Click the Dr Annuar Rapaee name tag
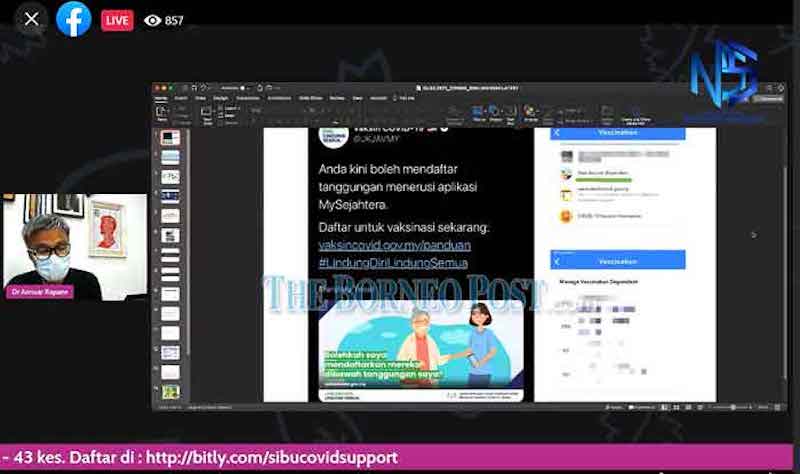 pos(35,292)
